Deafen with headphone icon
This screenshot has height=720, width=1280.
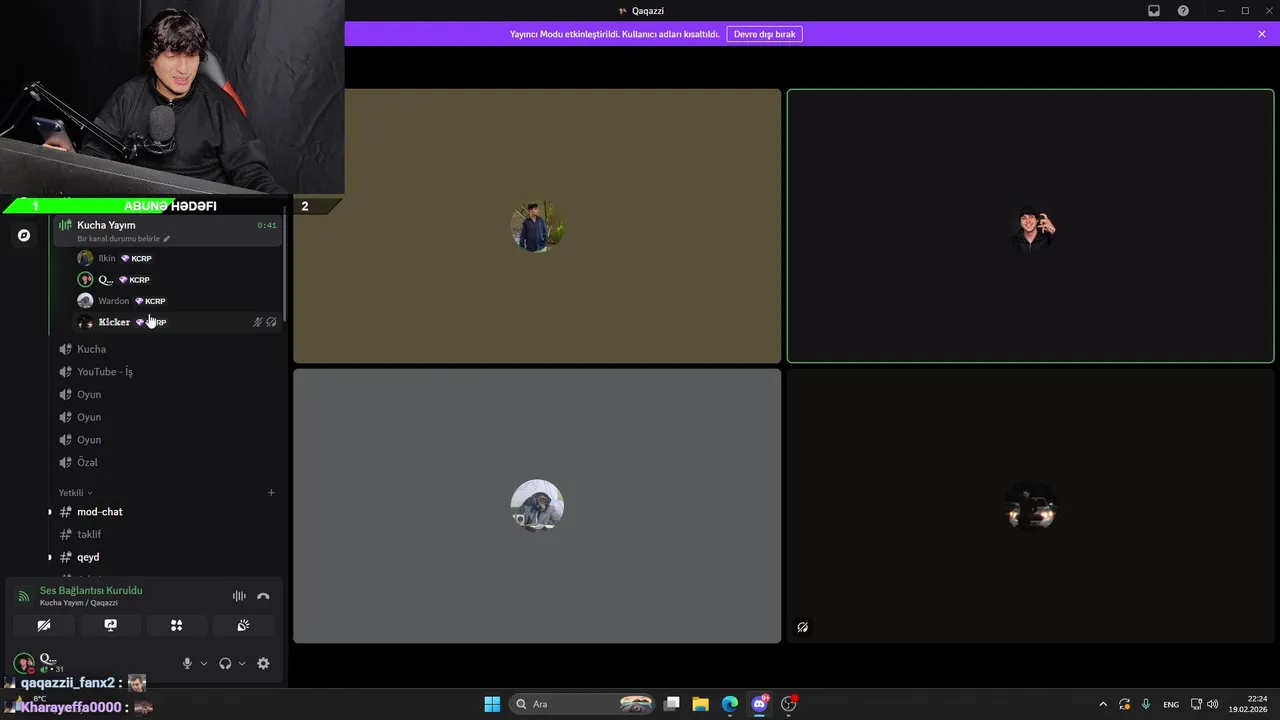(x=225, y=663)
